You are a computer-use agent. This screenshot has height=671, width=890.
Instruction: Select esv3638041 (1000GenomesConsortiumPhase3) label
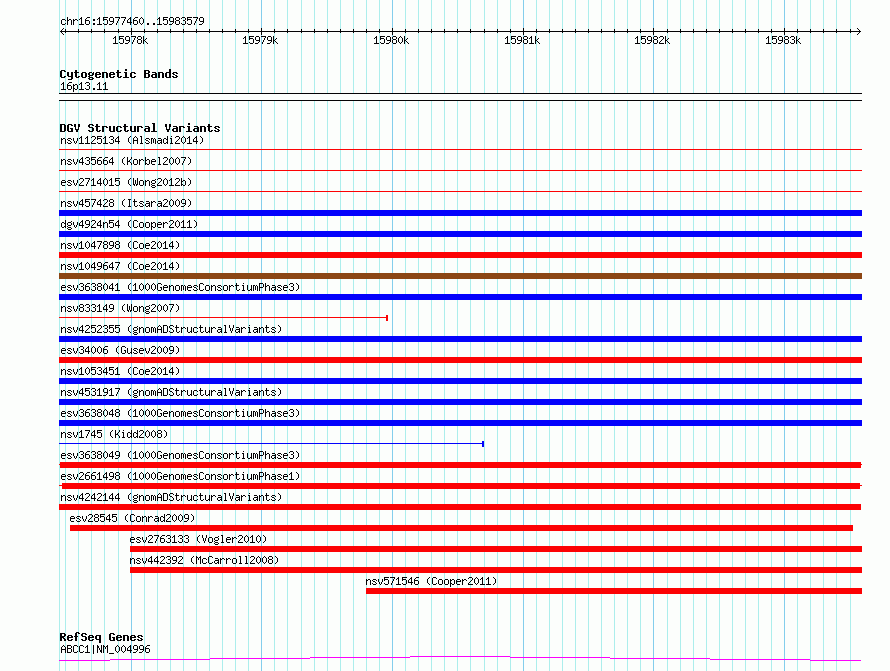(180, 287)
